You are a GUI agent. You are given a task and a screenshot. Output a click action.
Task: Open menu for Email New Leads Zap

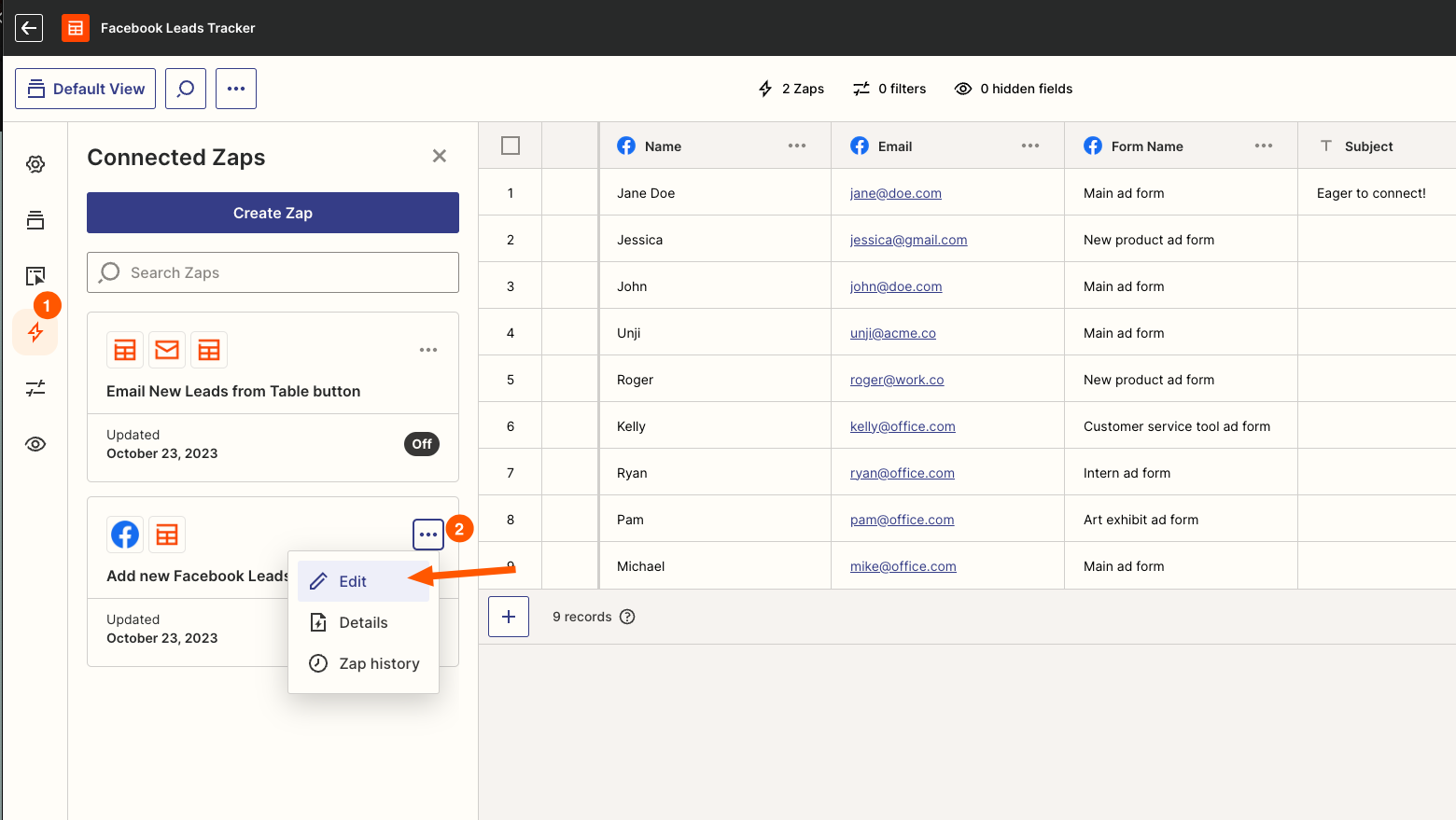click(x=428, y=350)
